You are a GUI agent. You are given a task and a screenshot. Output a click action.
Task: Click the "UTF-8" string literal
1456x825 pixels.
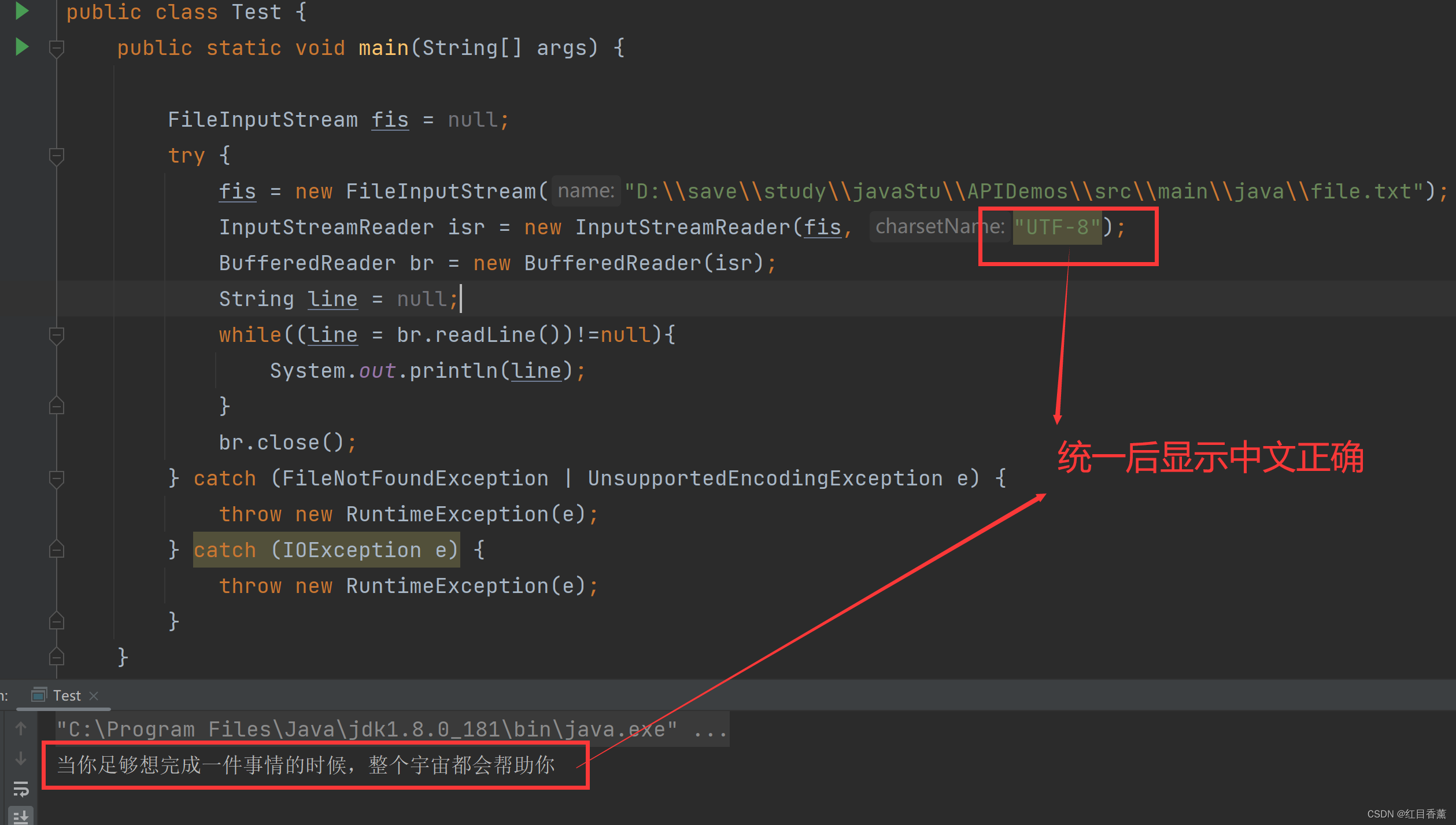1056,227
